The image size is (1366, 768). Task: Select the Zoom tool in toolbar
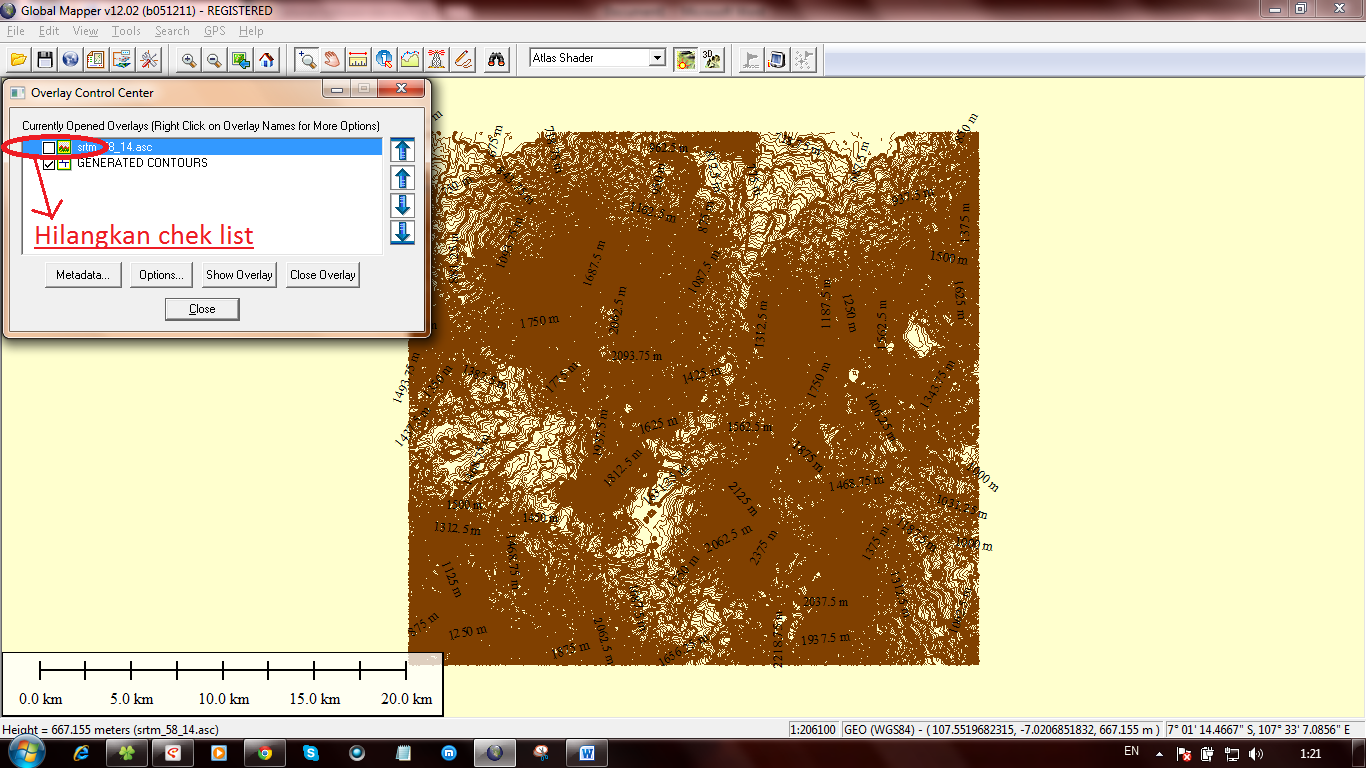307,60
